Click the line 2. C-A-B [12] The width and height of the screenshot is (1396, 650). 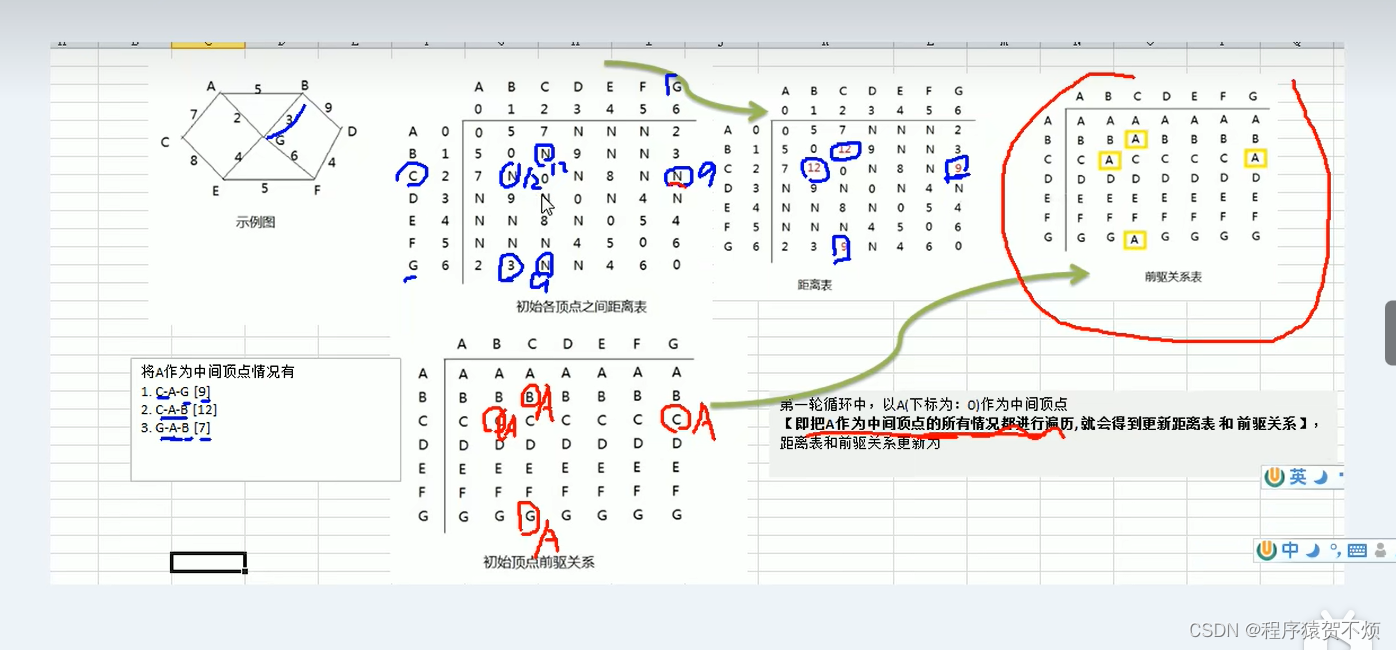click(179, 409)
